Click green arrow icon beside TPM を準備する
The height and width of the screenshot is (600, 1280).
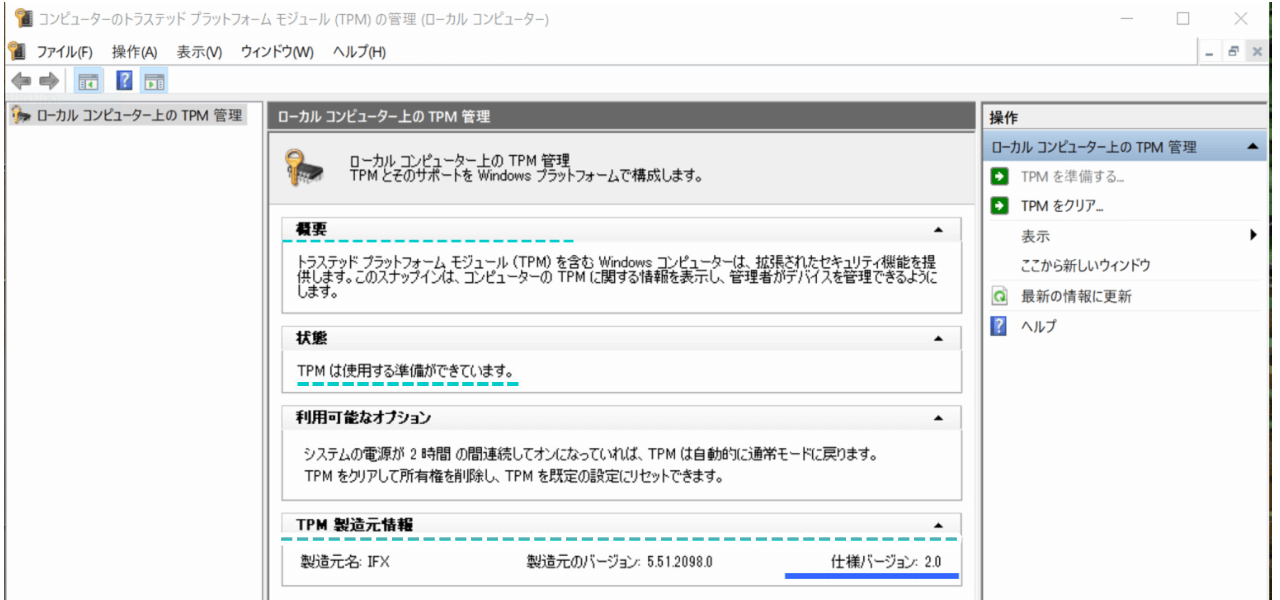[999, 176]
